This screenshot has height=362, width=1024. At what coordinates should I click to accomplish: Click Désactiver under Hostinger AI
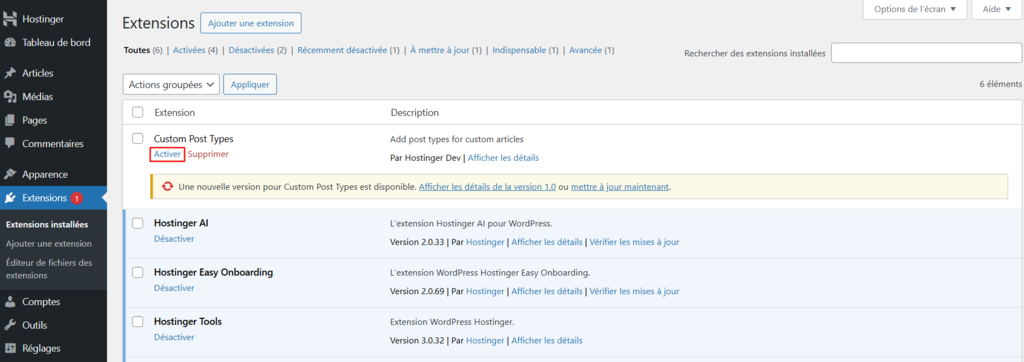174,239
